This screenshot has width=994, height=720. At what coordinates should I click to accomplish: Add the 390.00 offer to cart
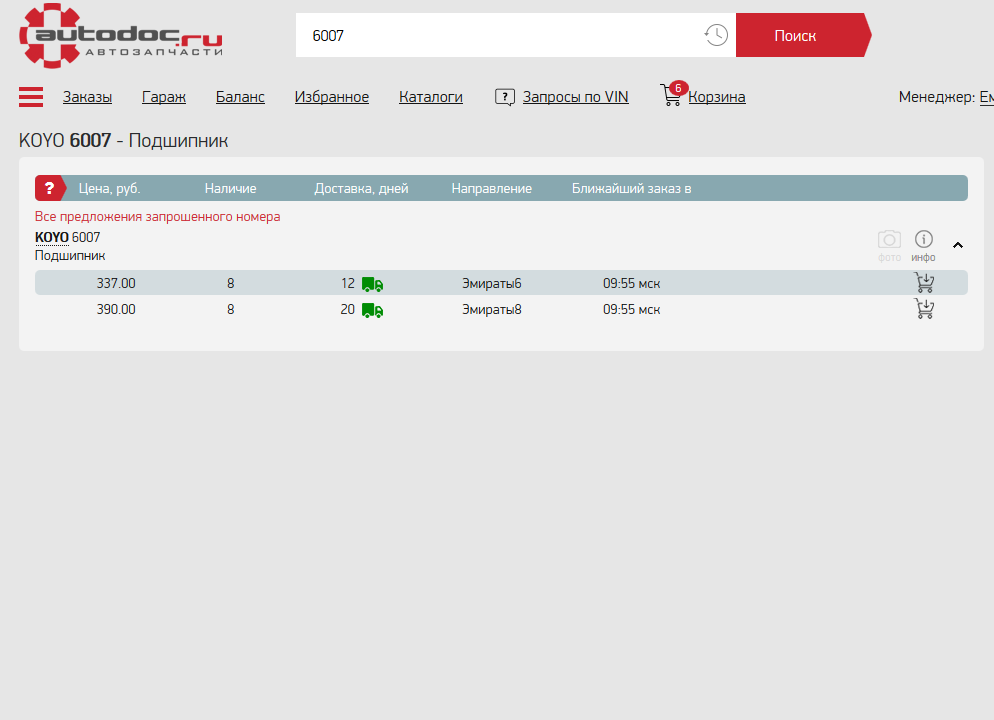(x=925, y=309)
